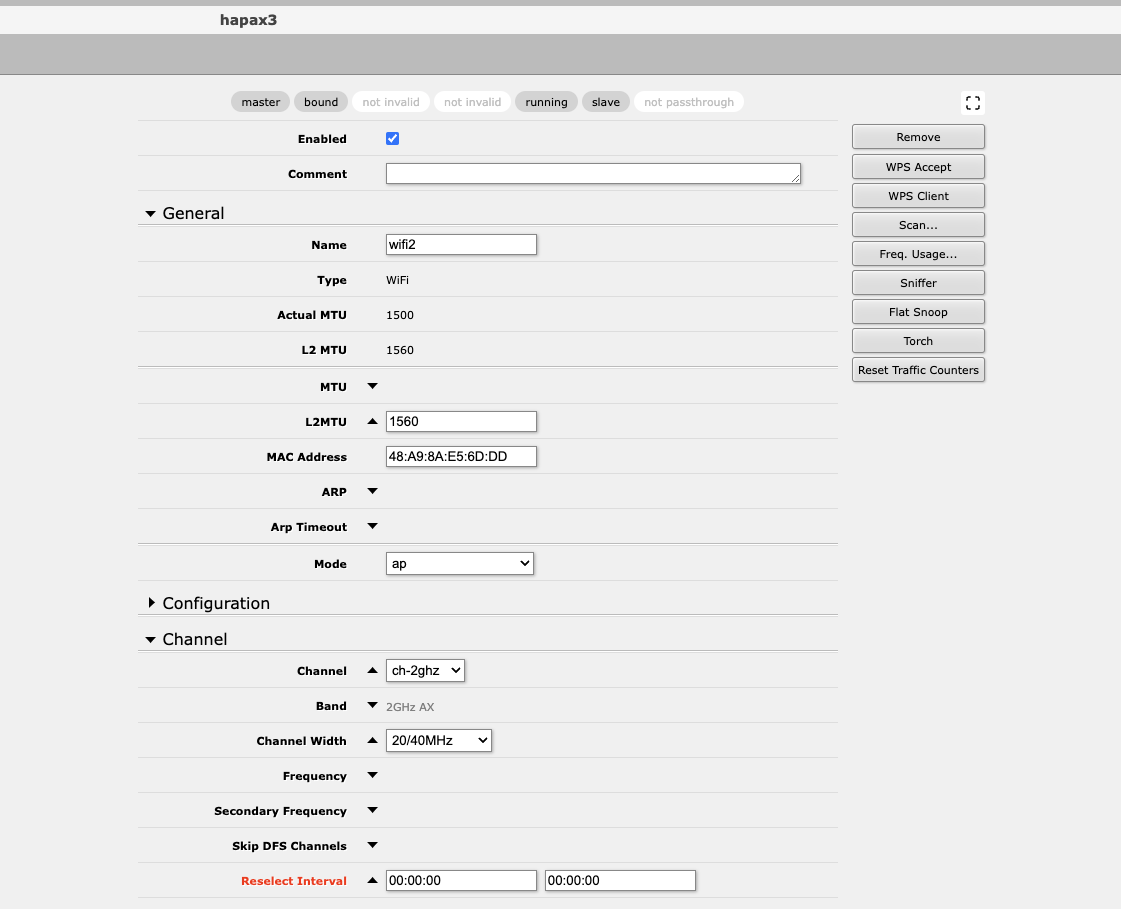Toggle fullscreen view icon
This screenshot has width=1121, height=909.
[972, 102]
